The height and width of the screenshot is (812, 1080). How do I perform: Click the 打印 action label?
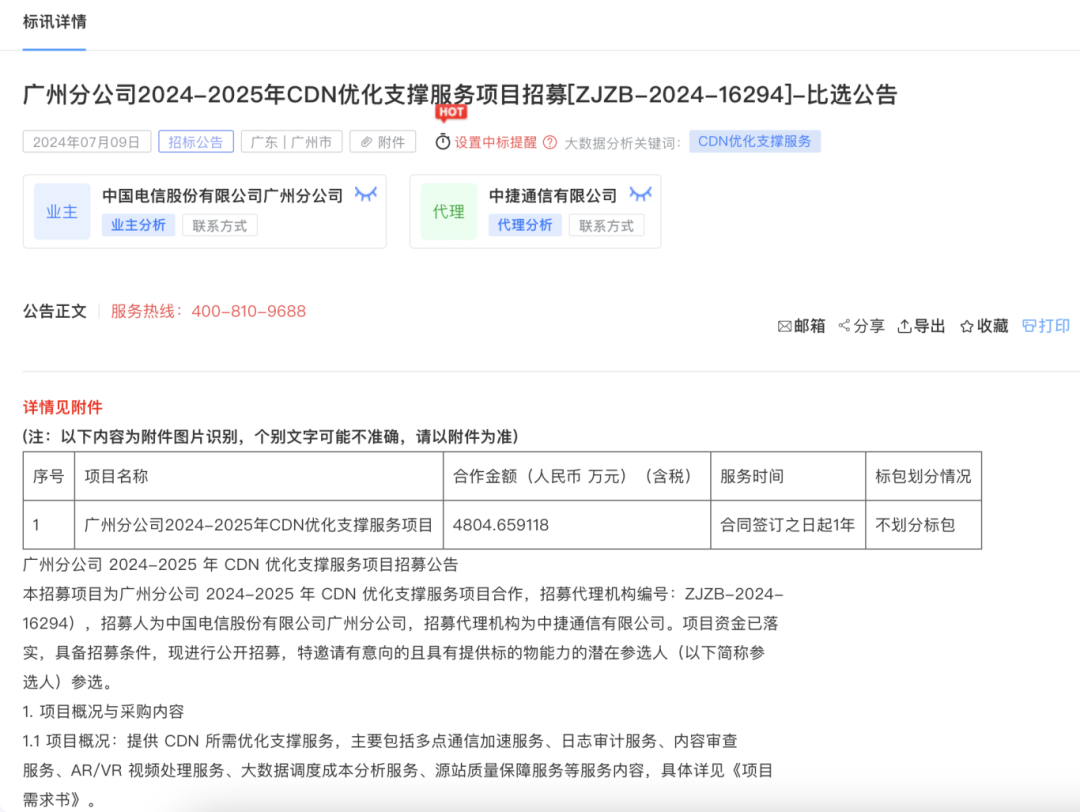1054,326
